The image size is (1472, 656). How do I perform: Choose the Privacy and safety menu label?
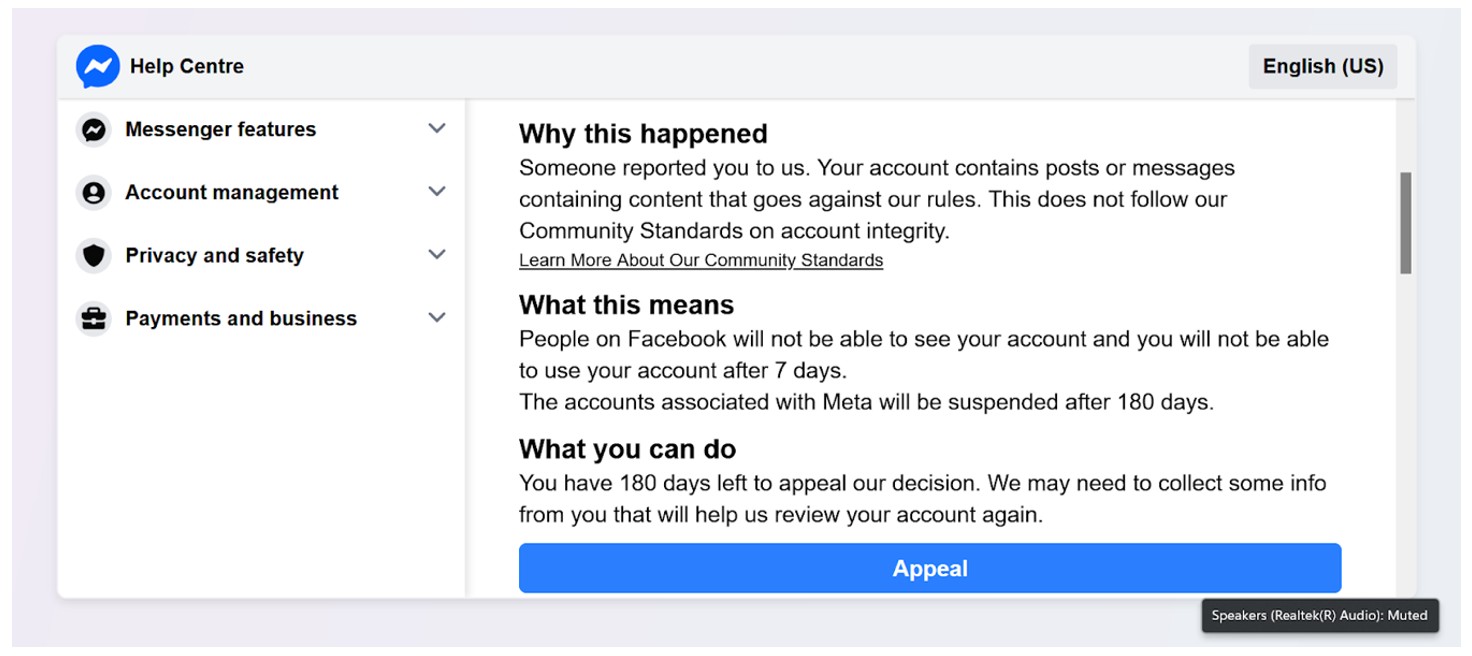(x=214, y=256)
